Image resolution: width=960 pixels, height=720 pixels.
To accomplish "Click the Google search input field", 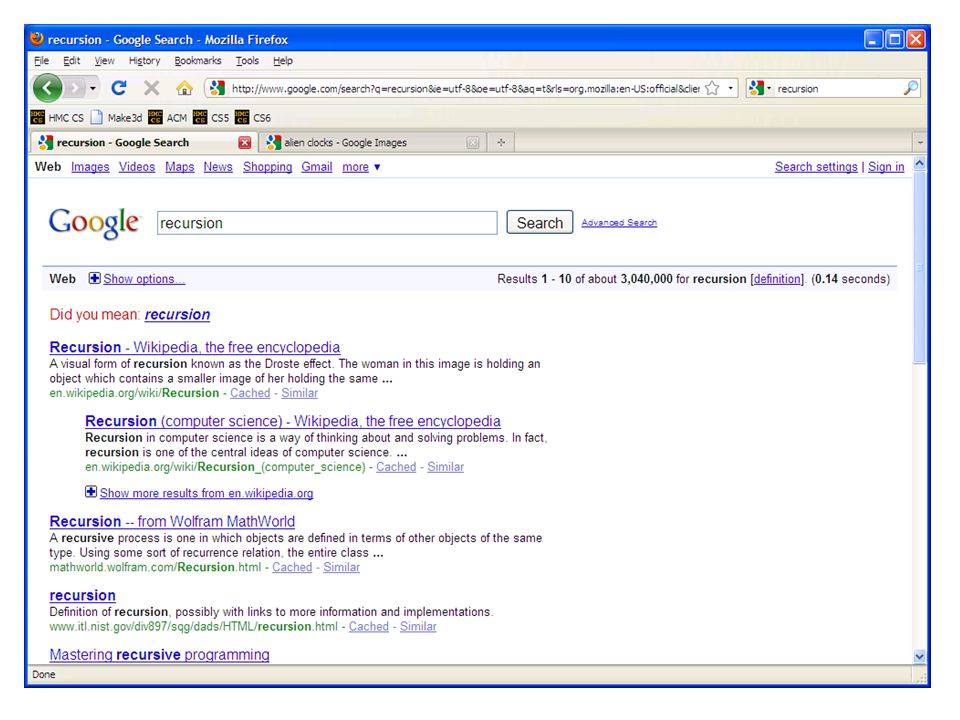I will (x=327, y=223).
